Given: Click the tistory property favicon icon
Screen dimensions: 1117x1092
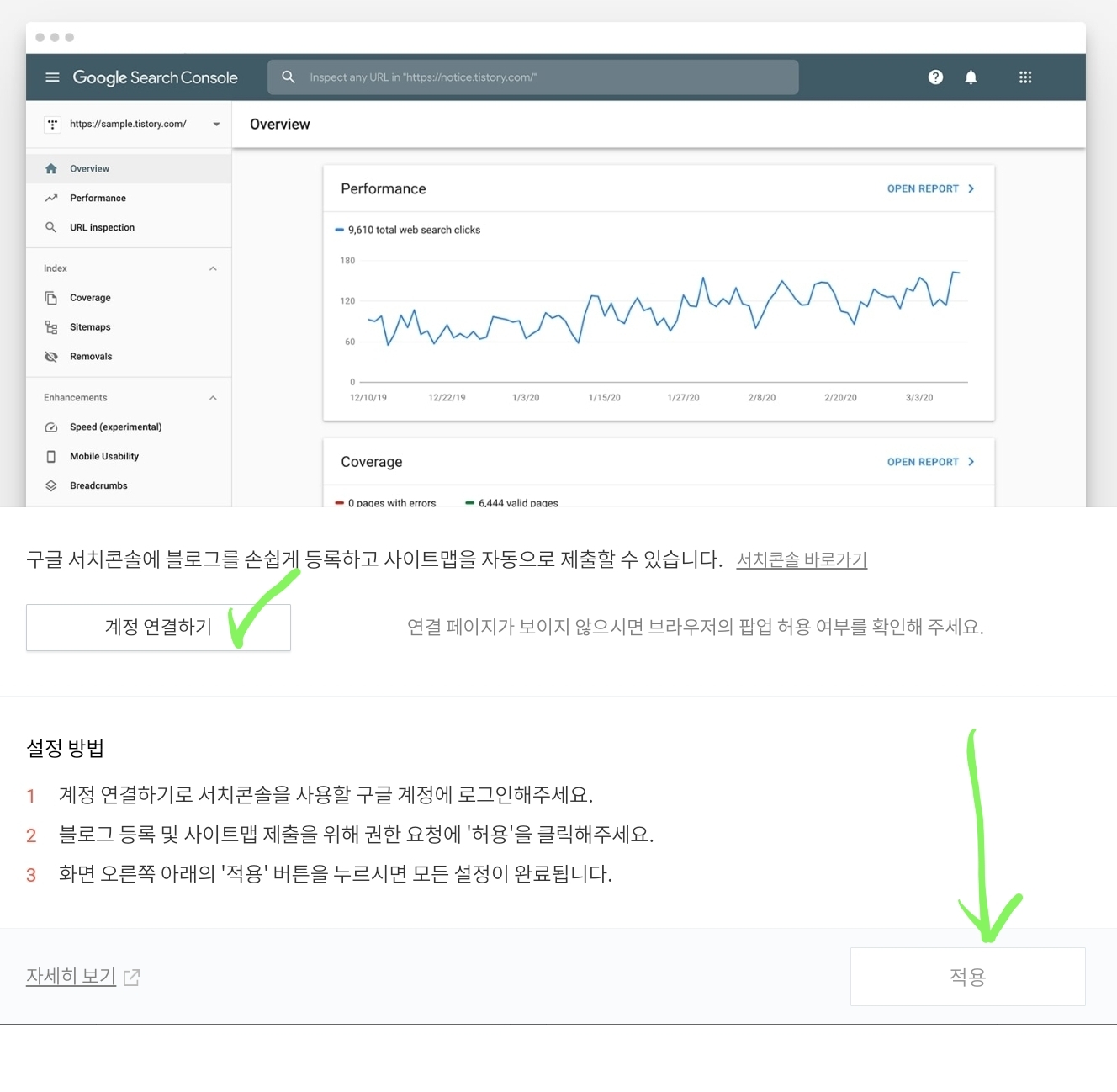Looking at the screenshot, I should [x=52, y=125].
